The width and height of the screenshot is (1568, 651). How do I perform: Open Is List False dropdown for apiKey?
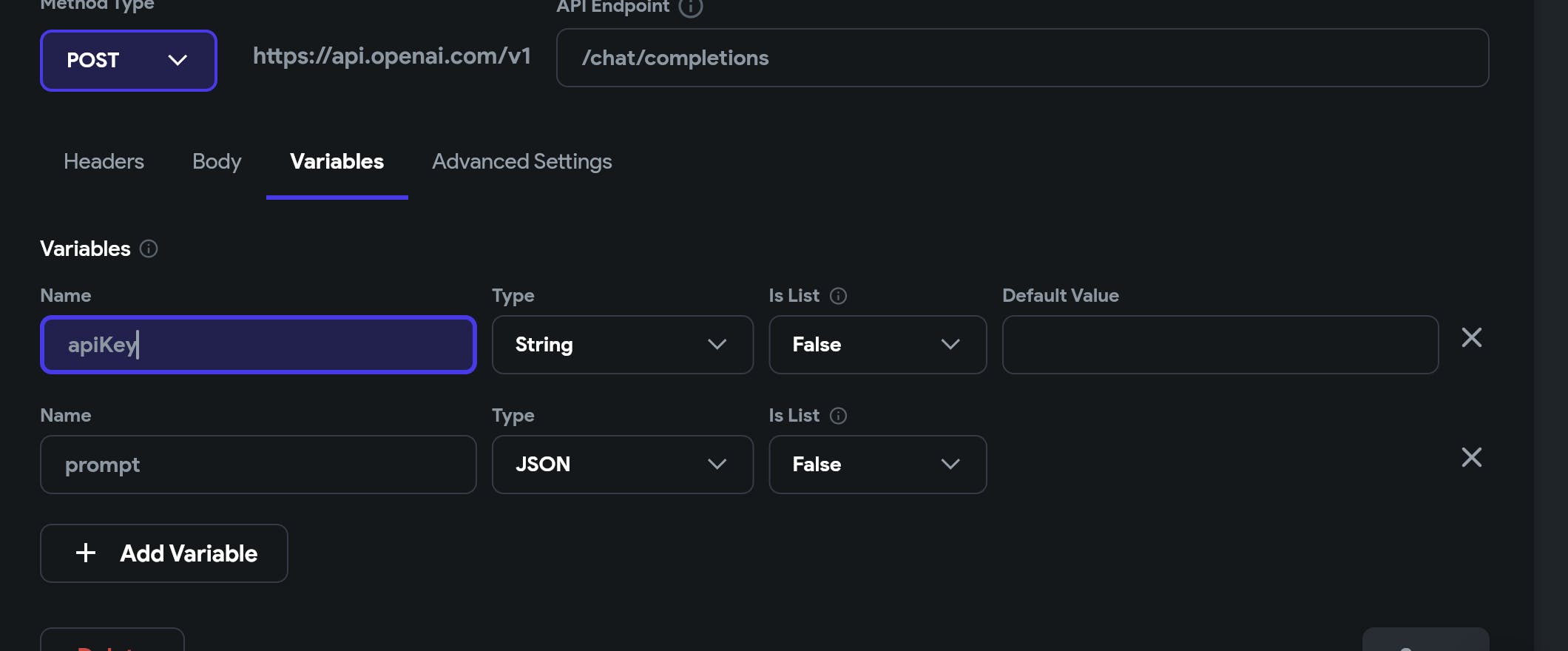pyautogui.click(x=877, y=345)
